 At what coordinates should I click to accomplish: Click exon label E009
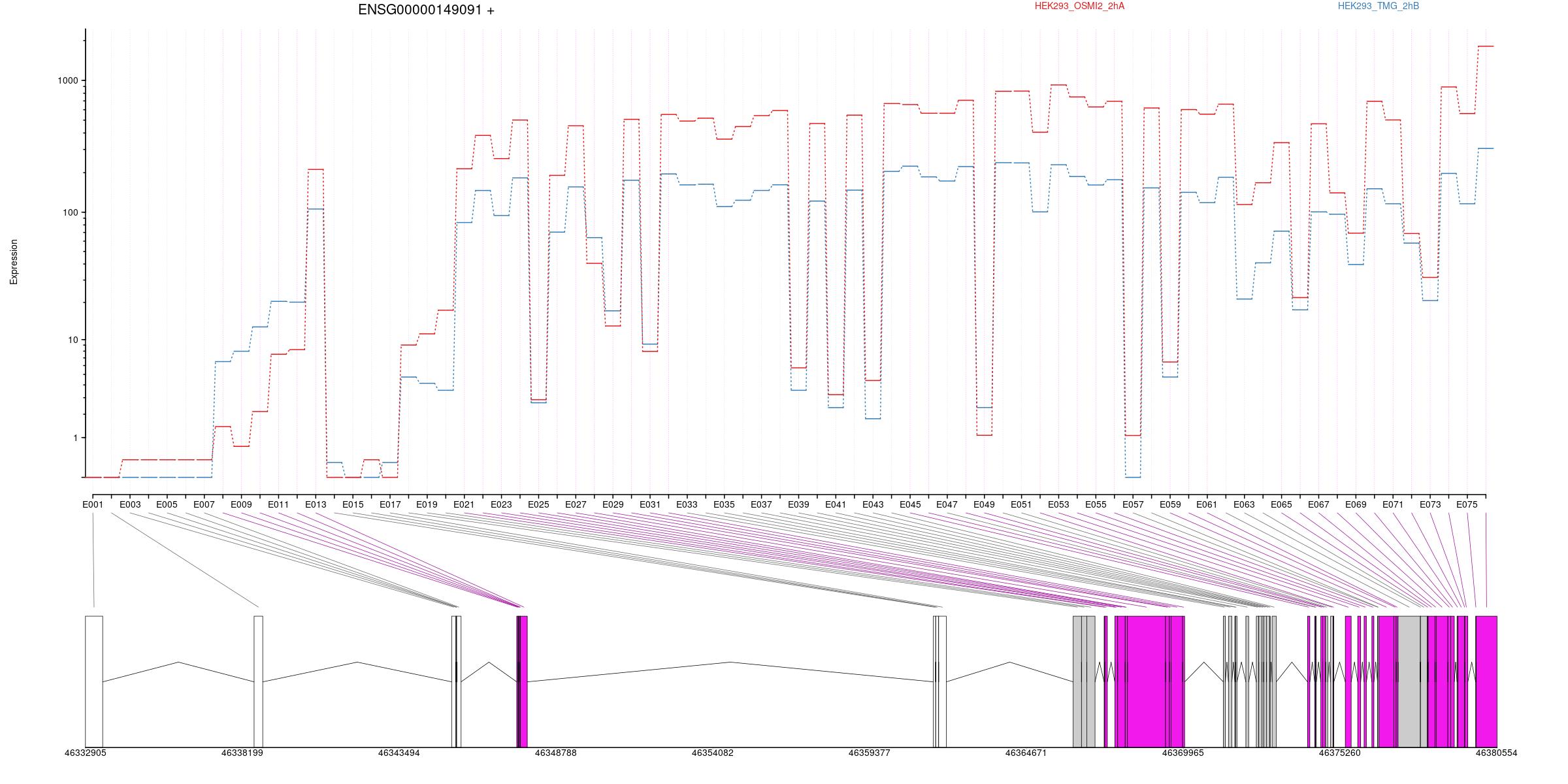(241, 504)
